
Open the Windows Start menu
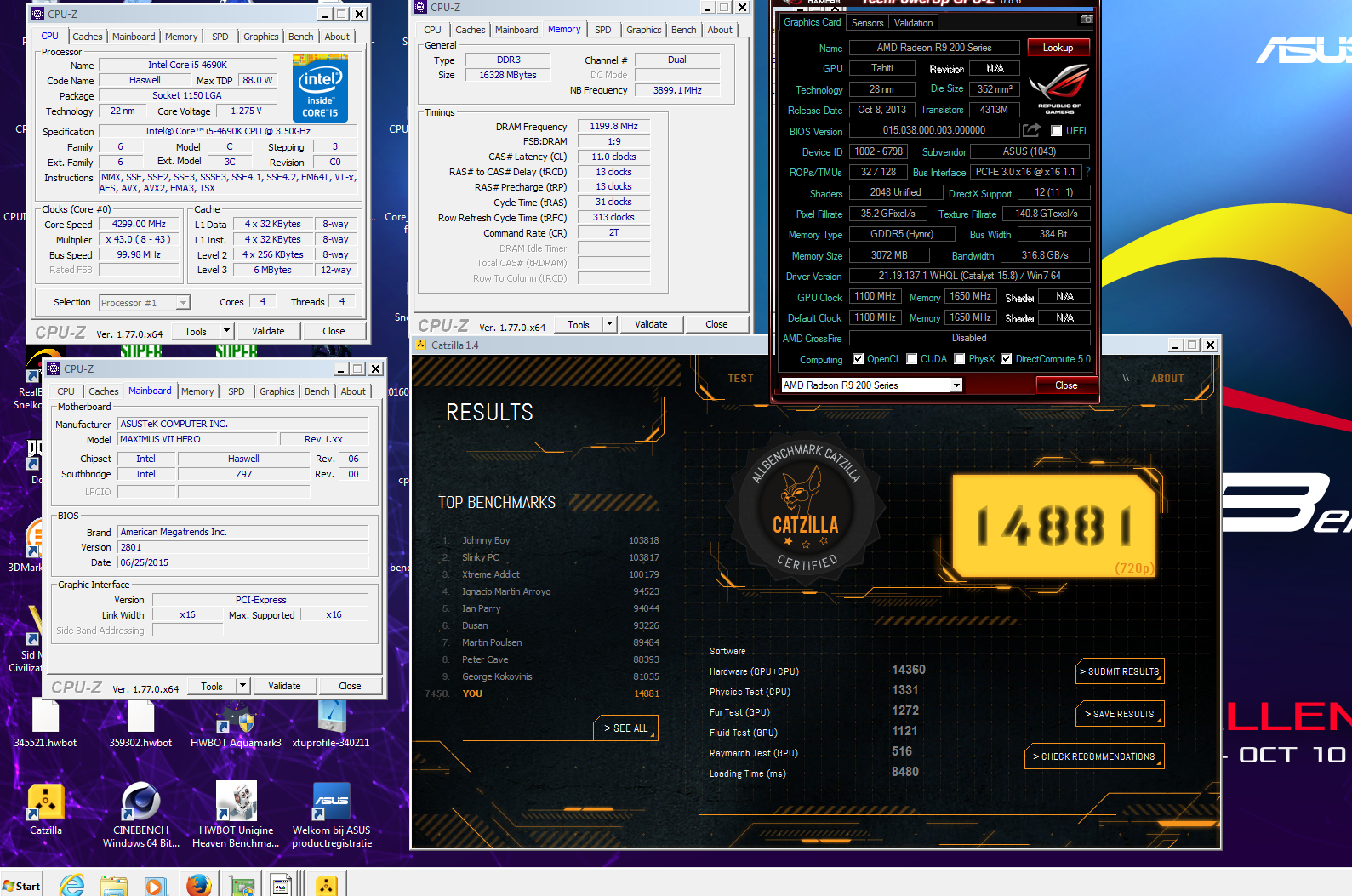tap(21, 886)
